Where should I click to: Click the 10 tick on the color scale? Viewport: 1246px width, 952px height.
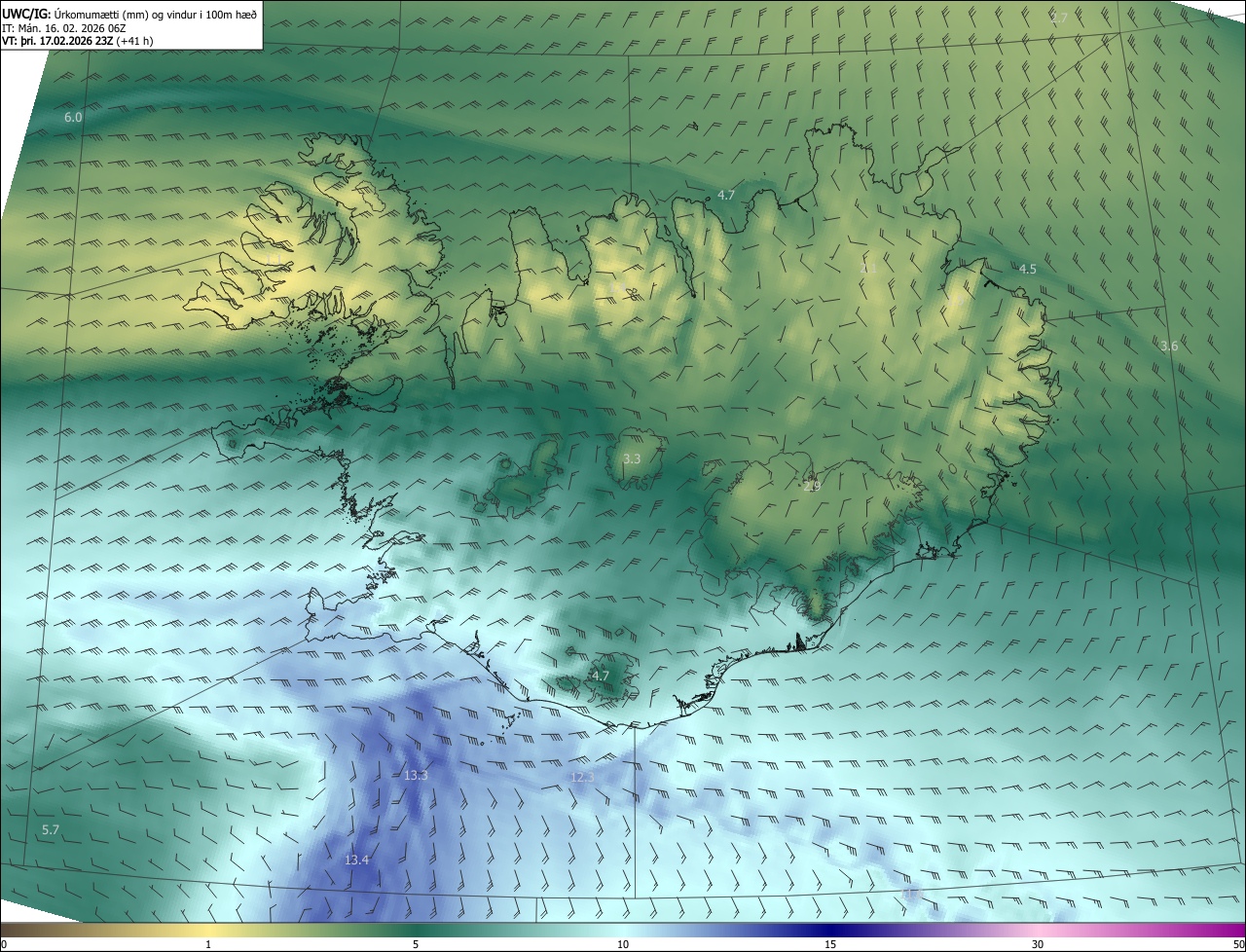coord(623,944)
